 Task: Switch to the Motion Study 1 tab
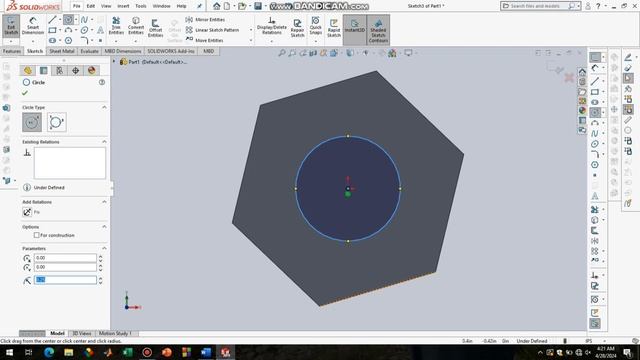coord(115,333)
